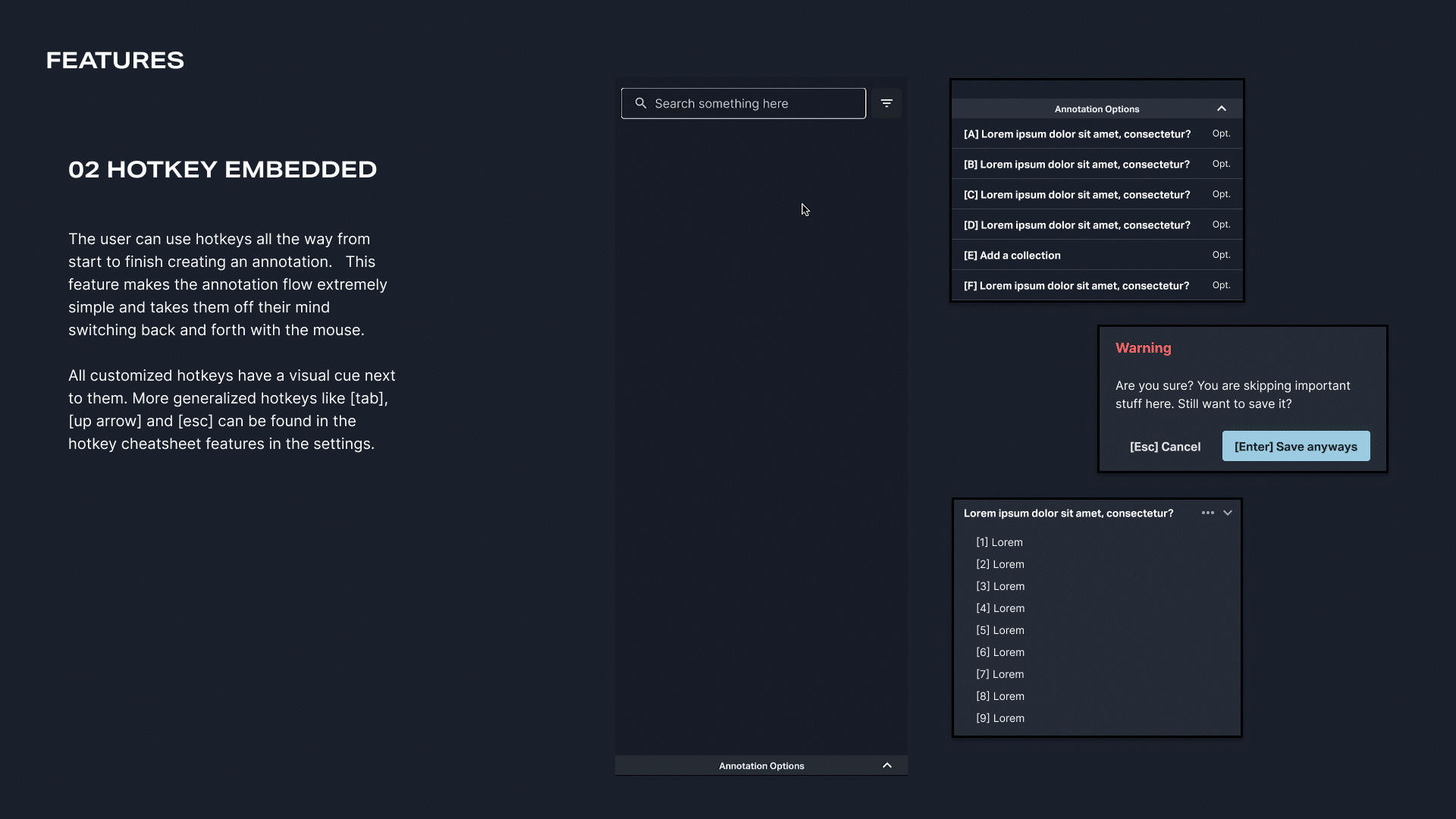This screenshot has width=1456, height=819.
Task: Collapse the question card with chevron-down
Action: [1228, 513]
